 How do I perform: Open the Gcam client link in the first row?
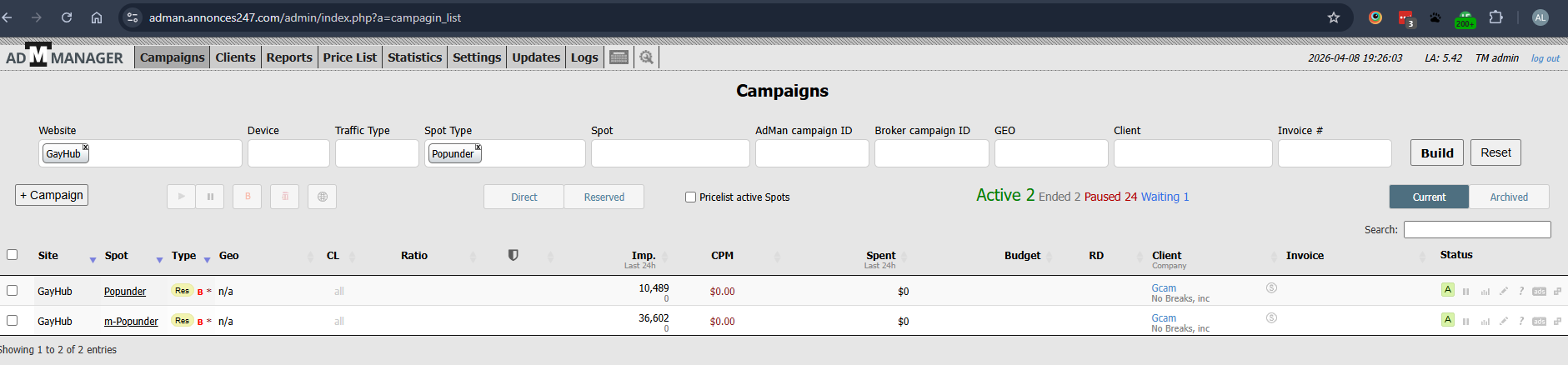1164,288
